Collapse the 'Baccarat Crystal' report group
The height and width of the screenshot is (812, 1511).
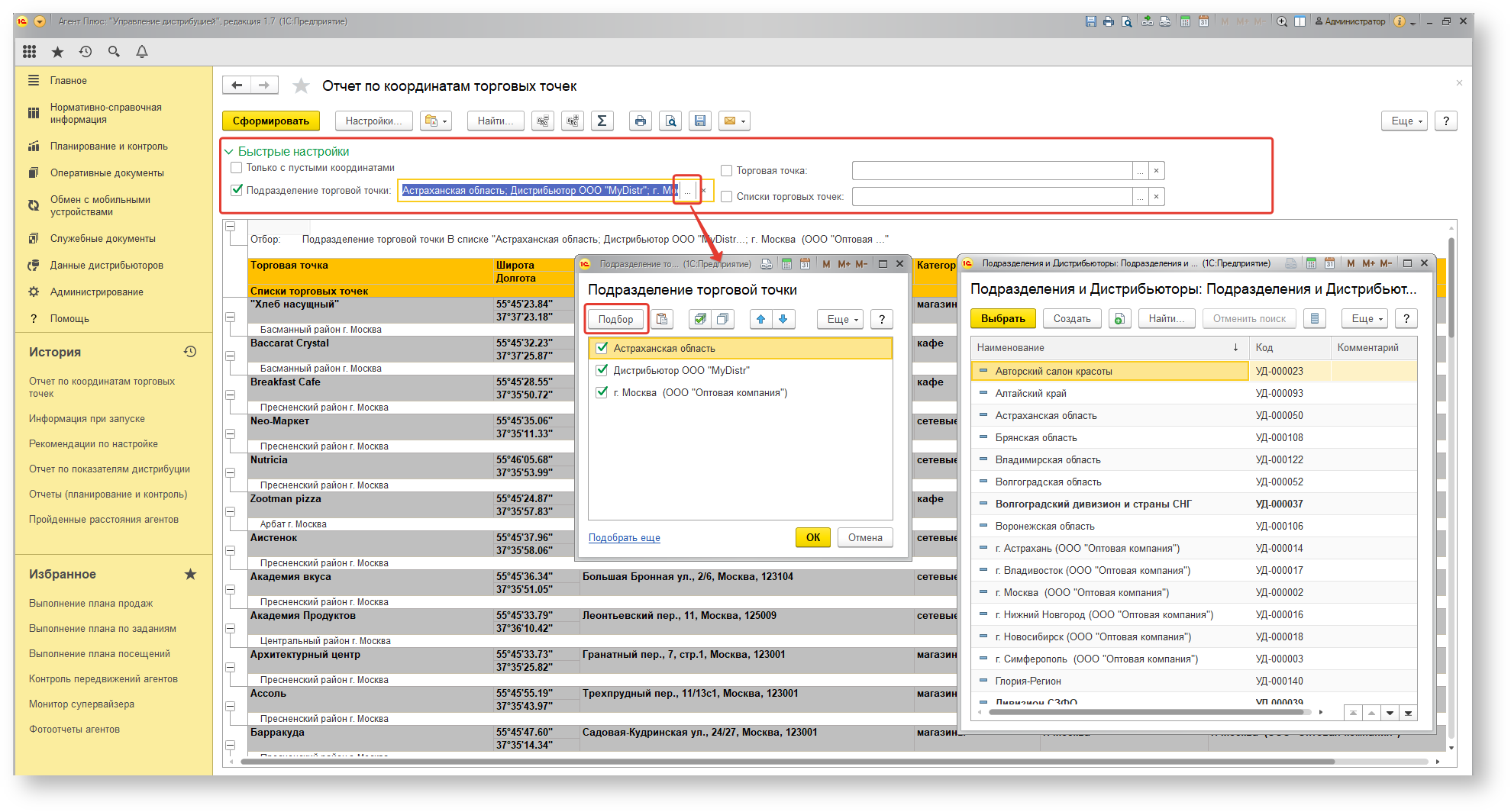230,356
